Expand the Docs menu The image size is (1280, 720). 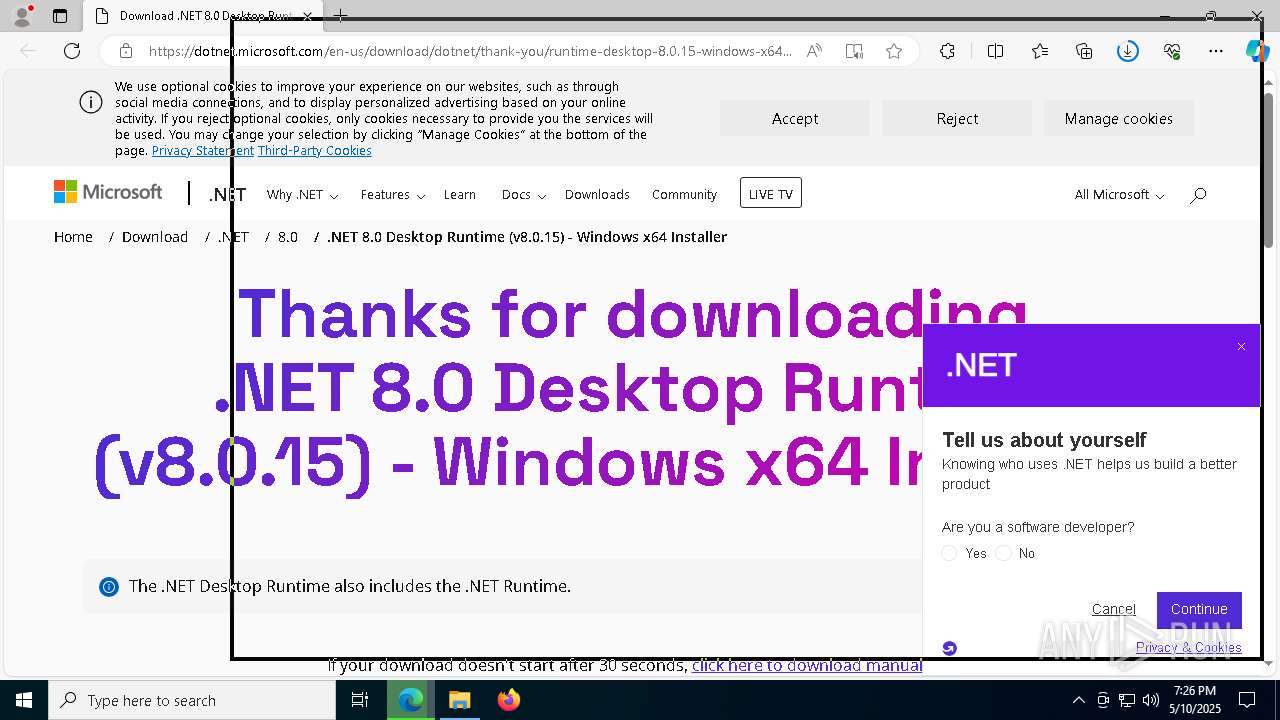click(x=524, y=195)
